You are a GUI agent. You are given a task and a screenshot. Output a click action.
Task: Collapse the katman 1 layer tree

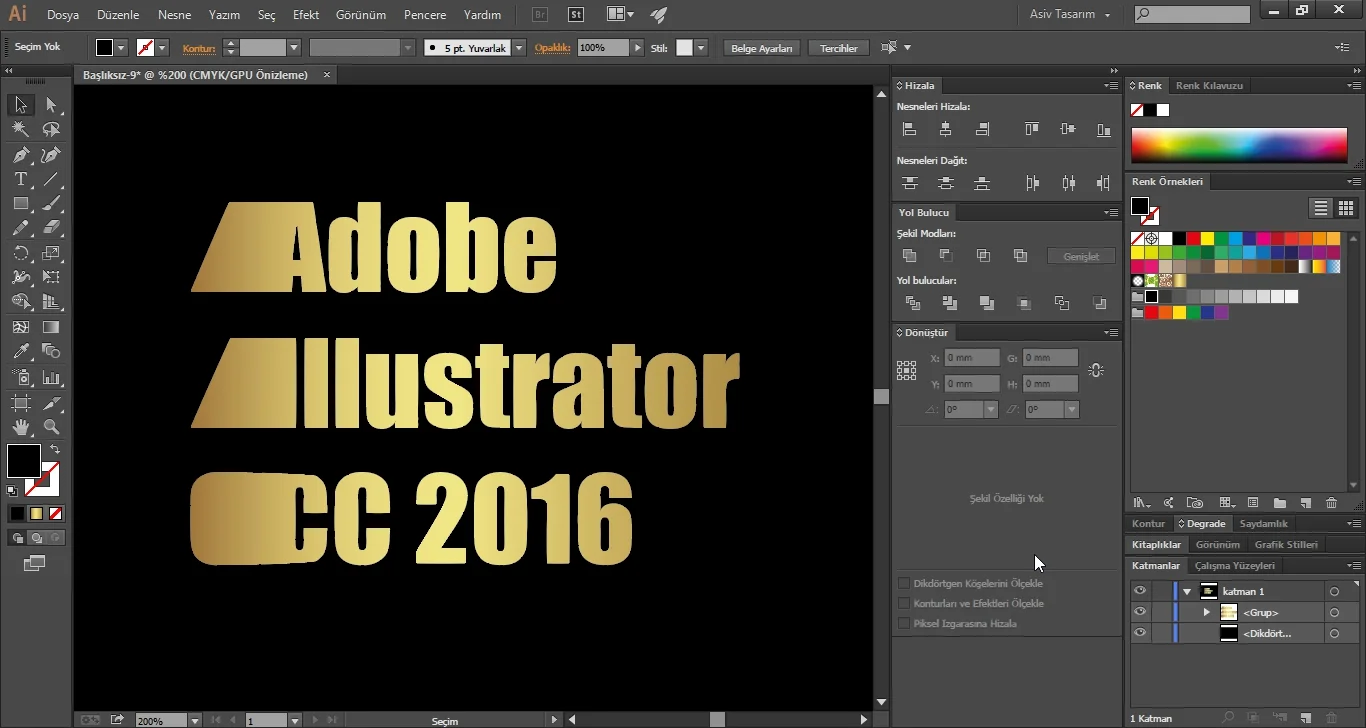coord(1187,592)
